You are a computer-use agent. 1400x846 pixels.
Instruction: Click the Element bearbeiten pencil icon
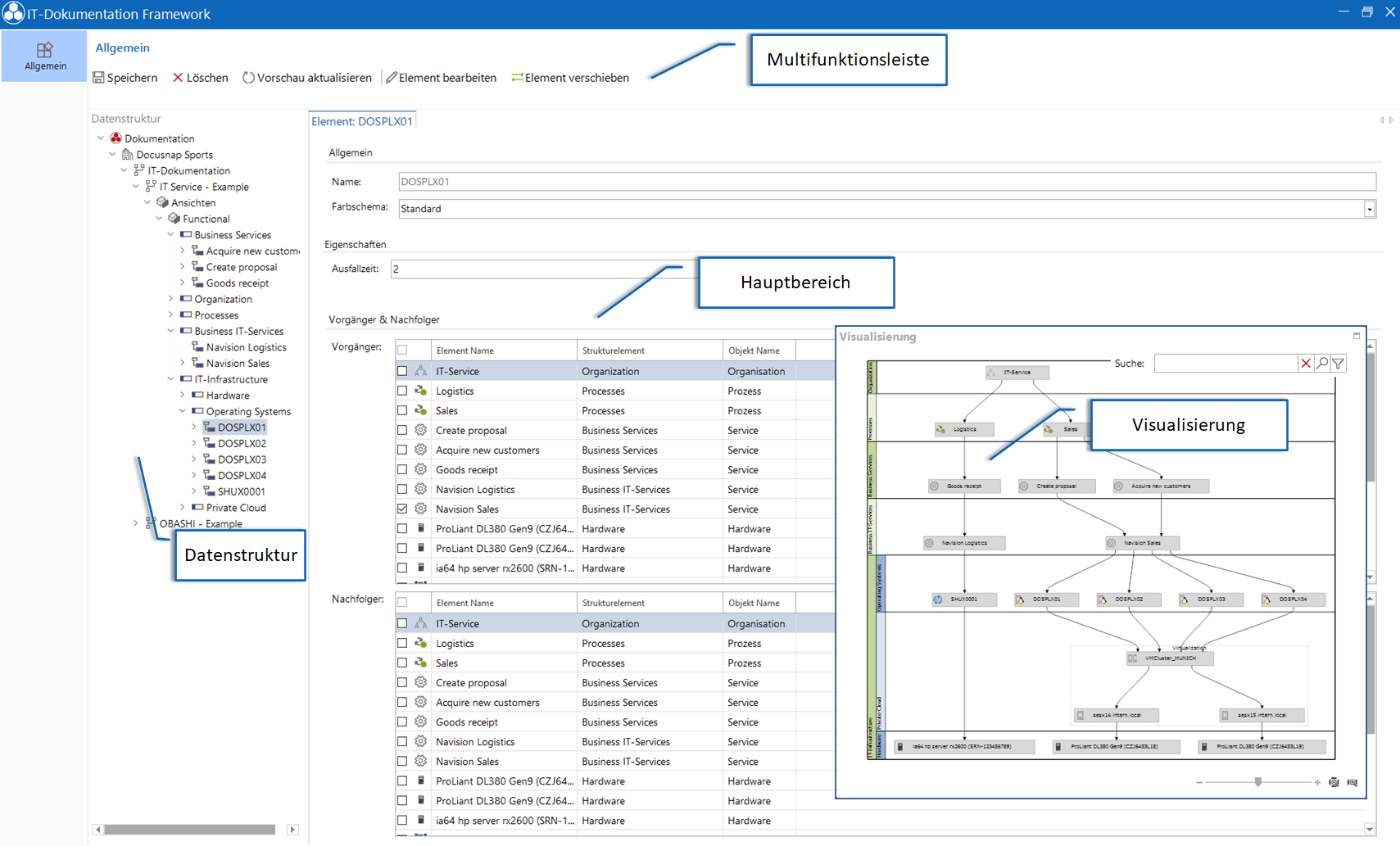point(392,78)
